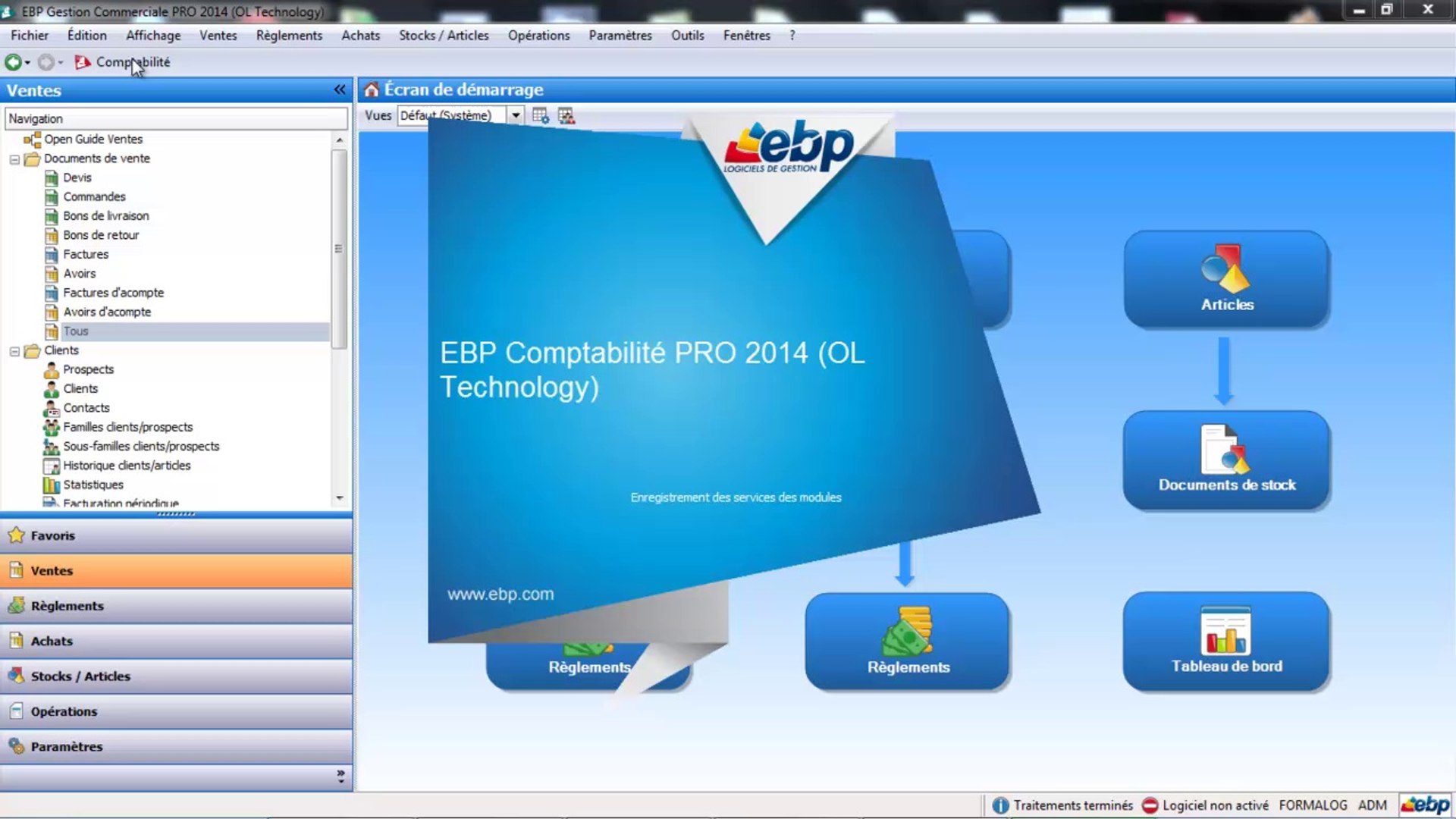Collapse the Clients tree folder
Screen dimensions: 1456x819
pyautogui.click(x=14, y=351)
